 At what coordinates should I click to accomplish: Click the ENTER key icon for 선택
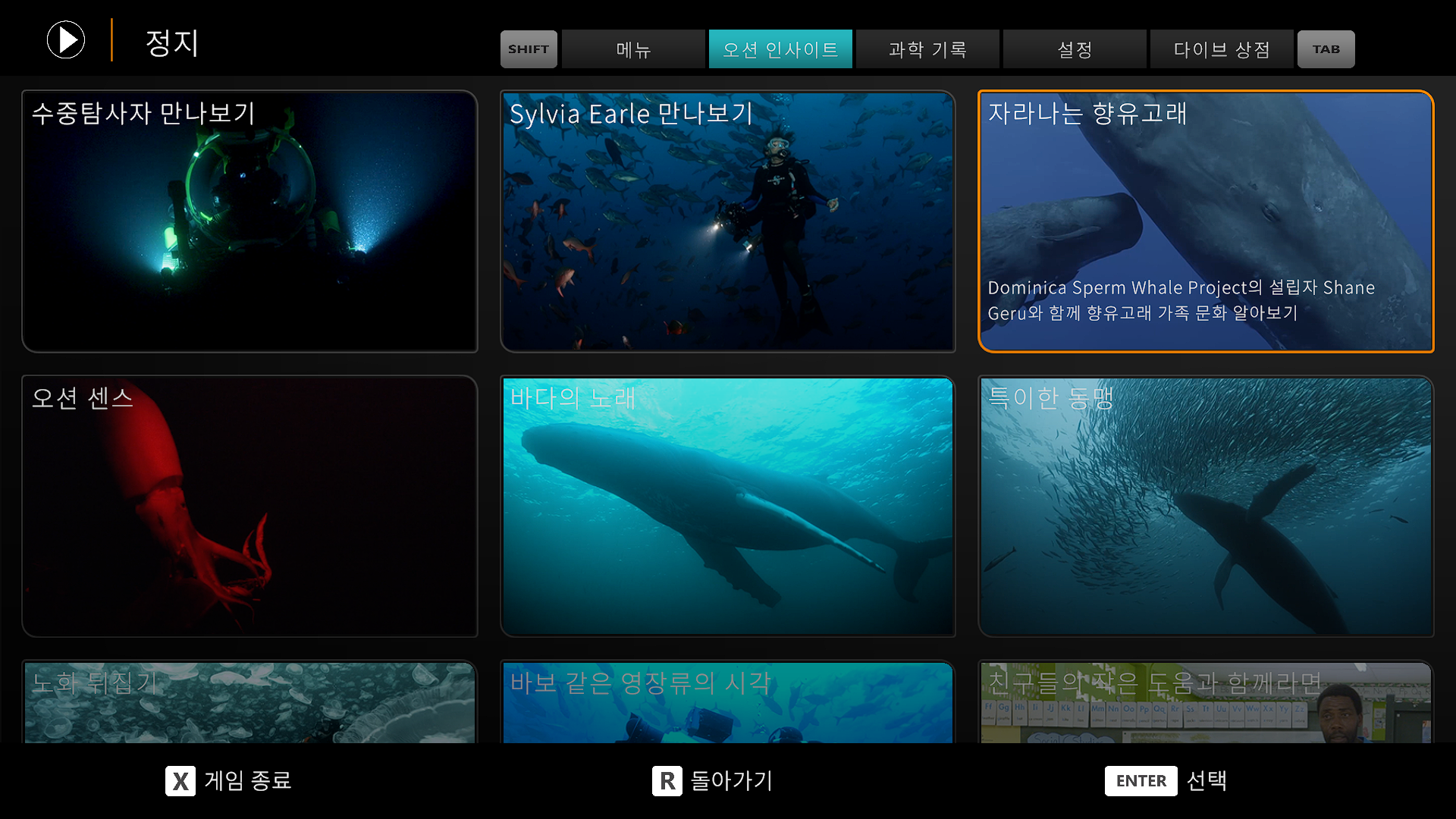tap(1141, 781)
